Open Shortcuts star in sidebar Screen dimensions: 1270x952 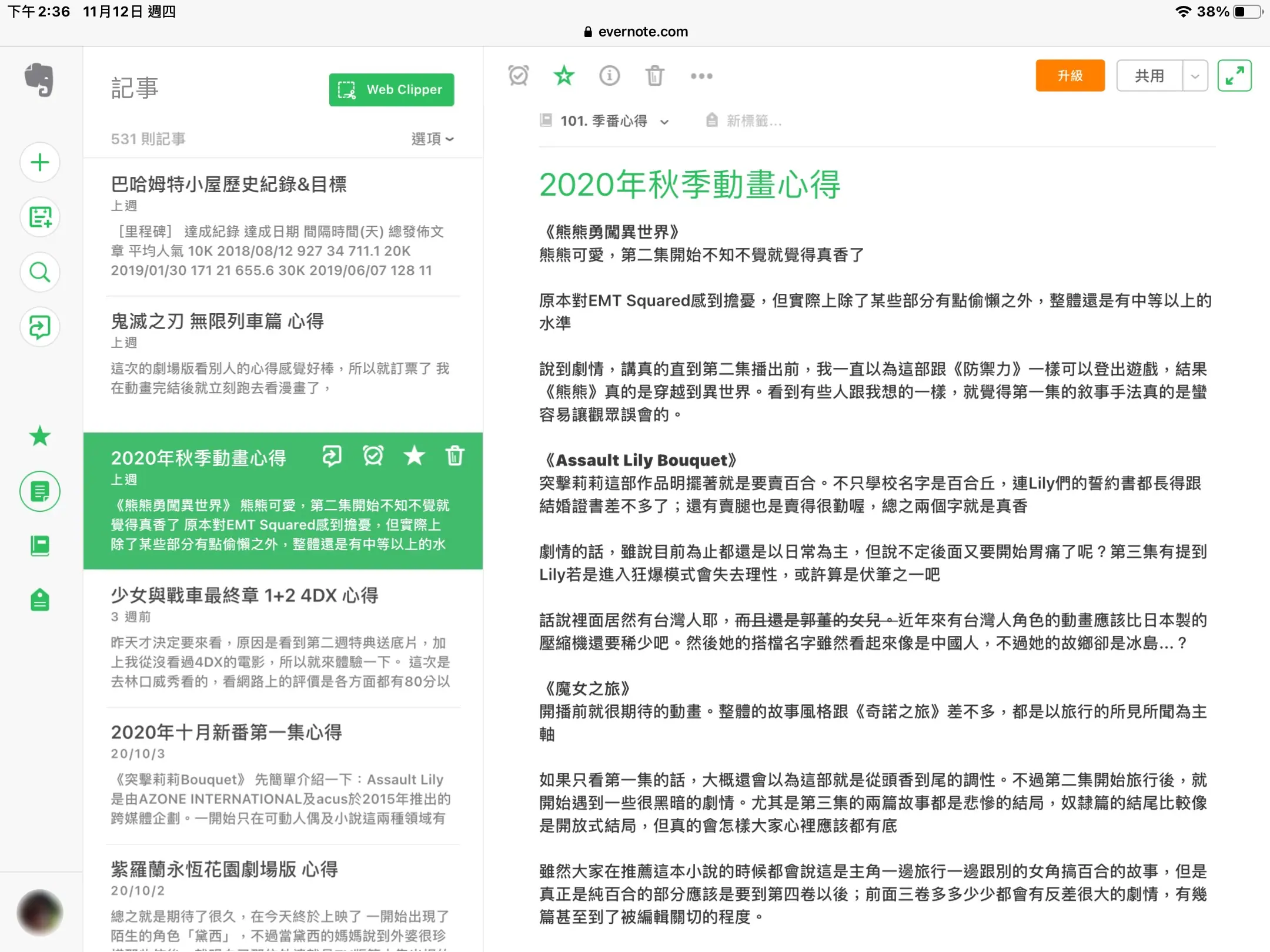[40, 436]
